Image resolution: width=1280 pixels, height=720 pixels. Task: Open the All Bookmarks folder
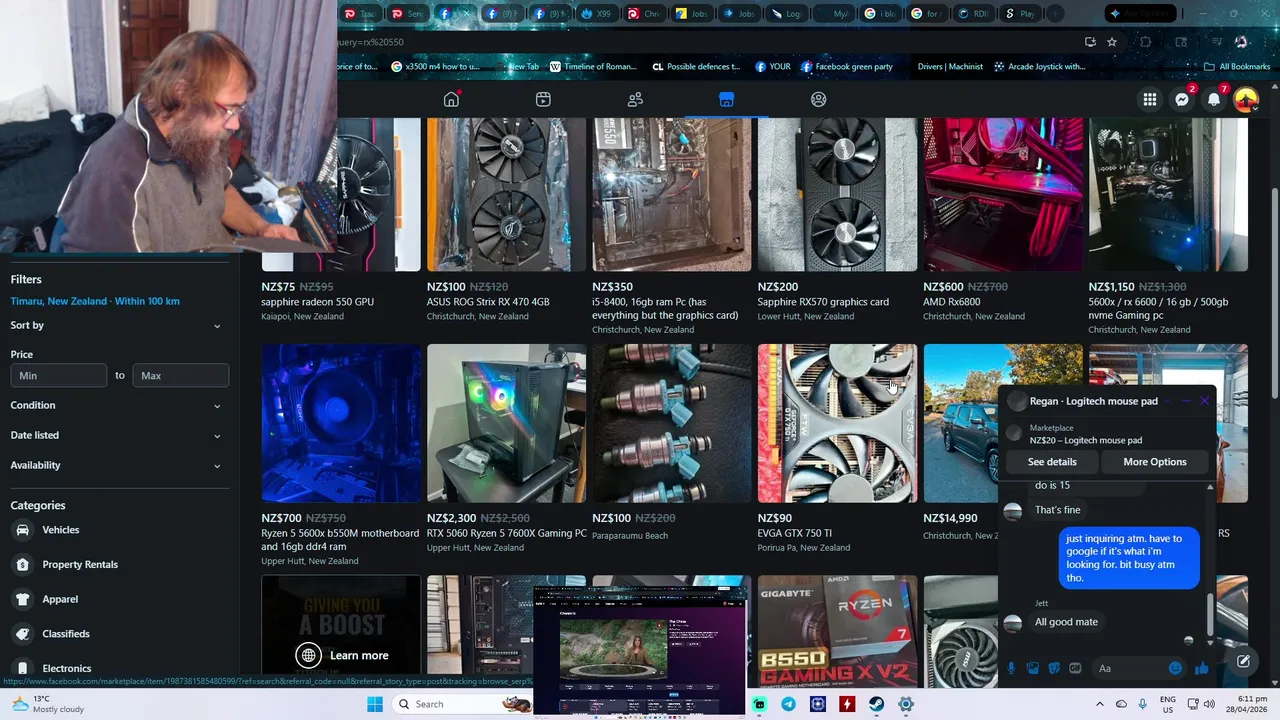1237,67
